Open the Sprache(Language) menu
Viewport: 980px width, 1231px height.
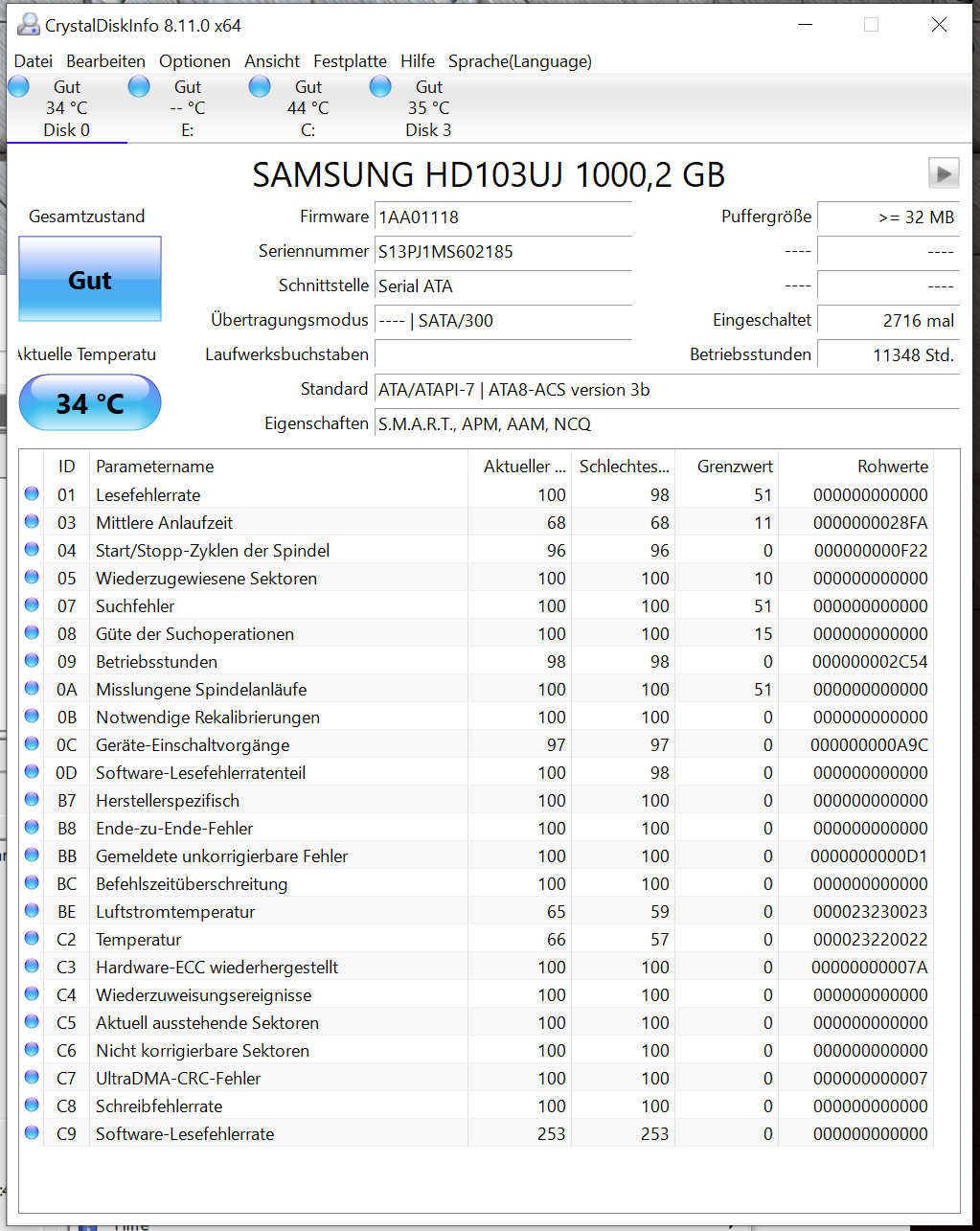(520, 61)
